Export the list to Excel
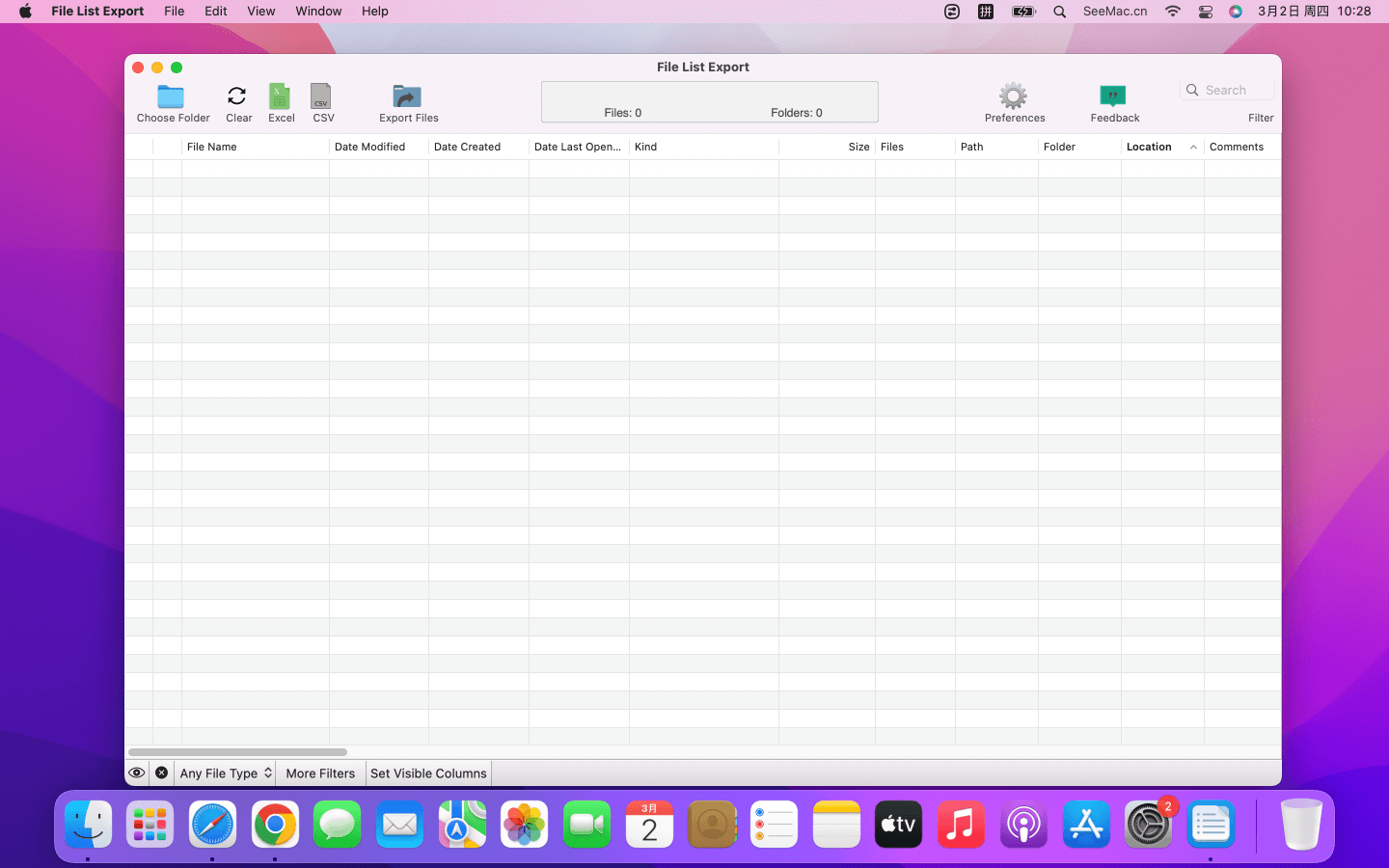 (x=280, y=96)
